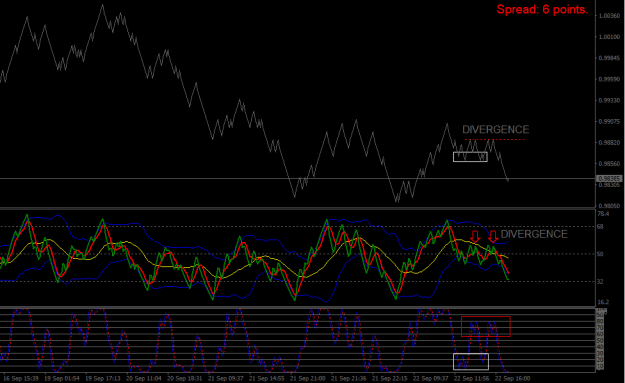This screenshot has width=625, height=383.
Task: Click the 50 level on the middle indicator scale
Action: coord(601,254)
